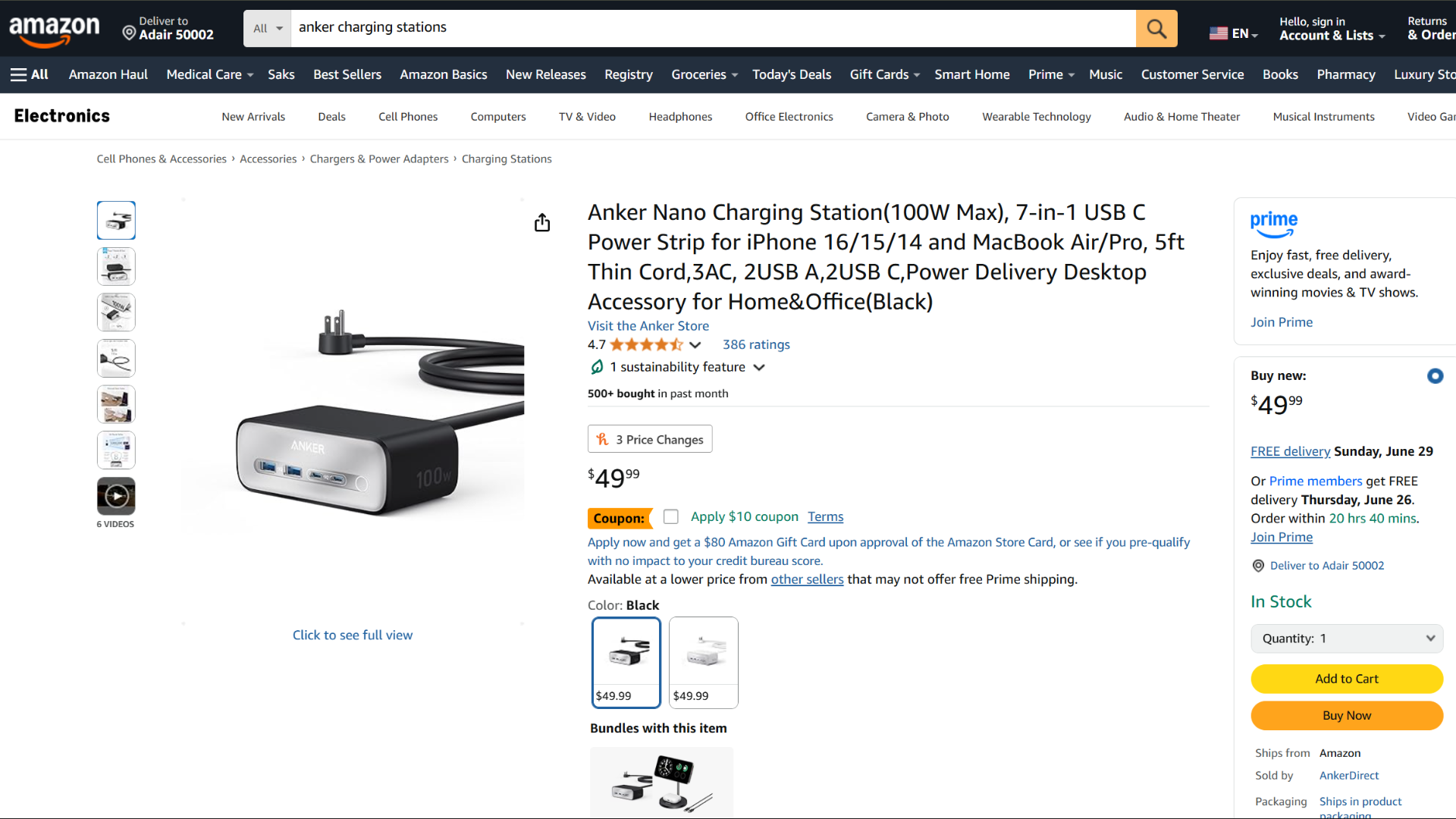This screenshot has height=819, width=1456.
Task: Click the deliver-to location pin icon
Action: tap(129, 33)
